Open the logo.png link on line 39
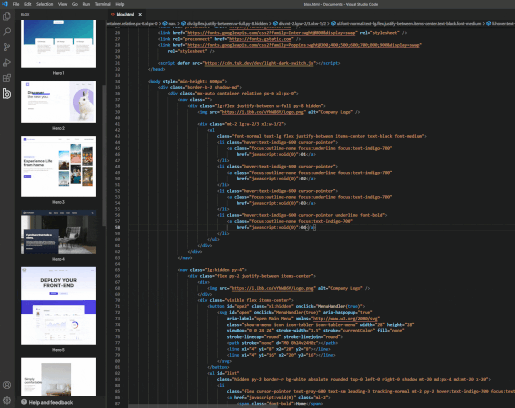This screenshot has height=408, width=515. [263, 112]
